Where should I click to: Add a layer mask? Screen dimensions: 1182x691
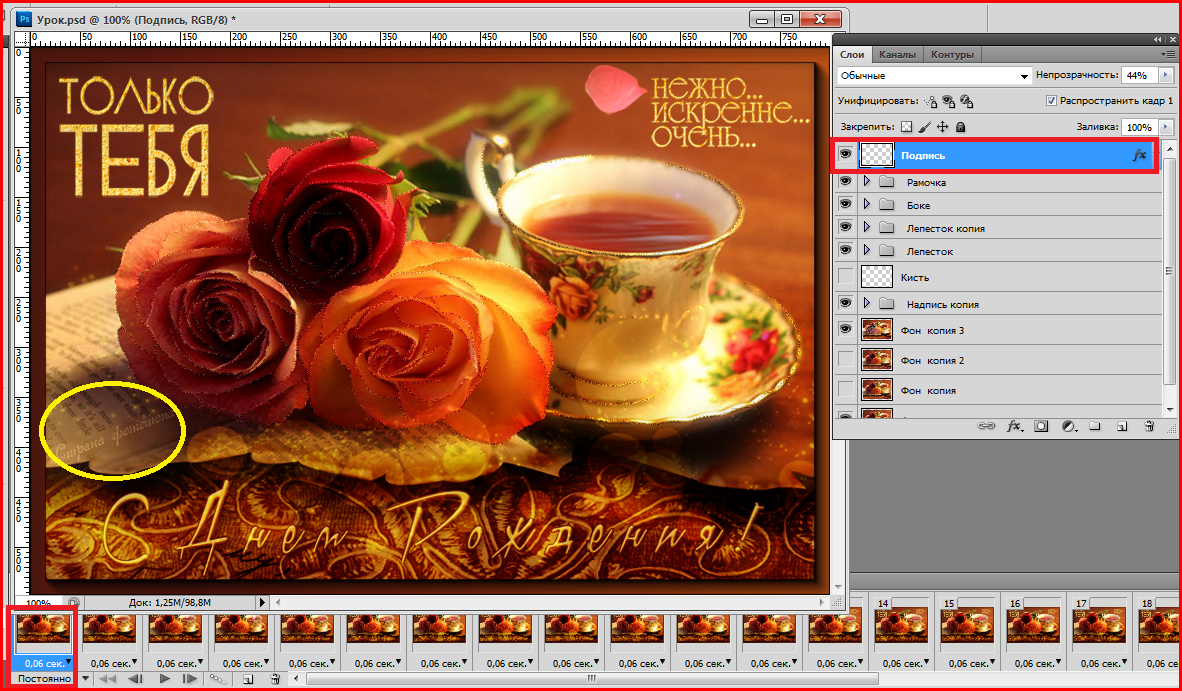pyautogui.click(x=1041, y=427)
